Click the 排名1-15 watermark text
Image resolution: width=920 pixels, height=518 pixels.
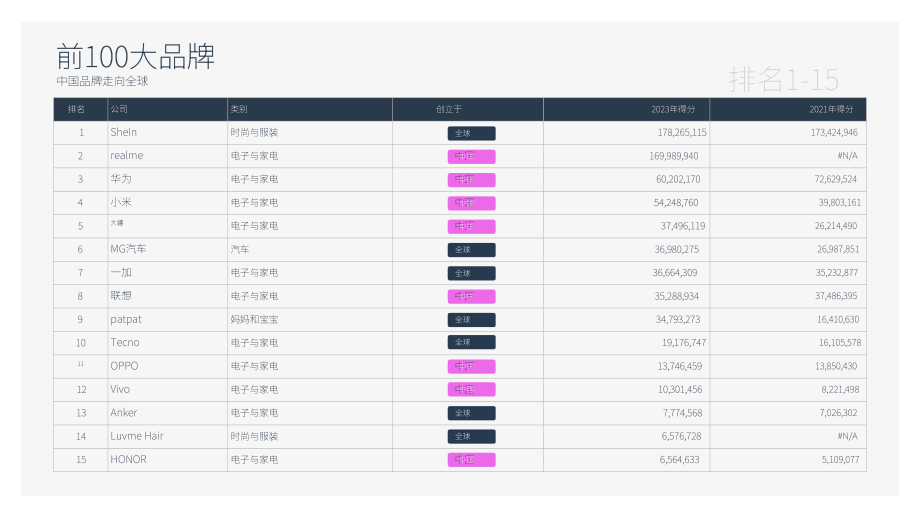coord(784,79)
